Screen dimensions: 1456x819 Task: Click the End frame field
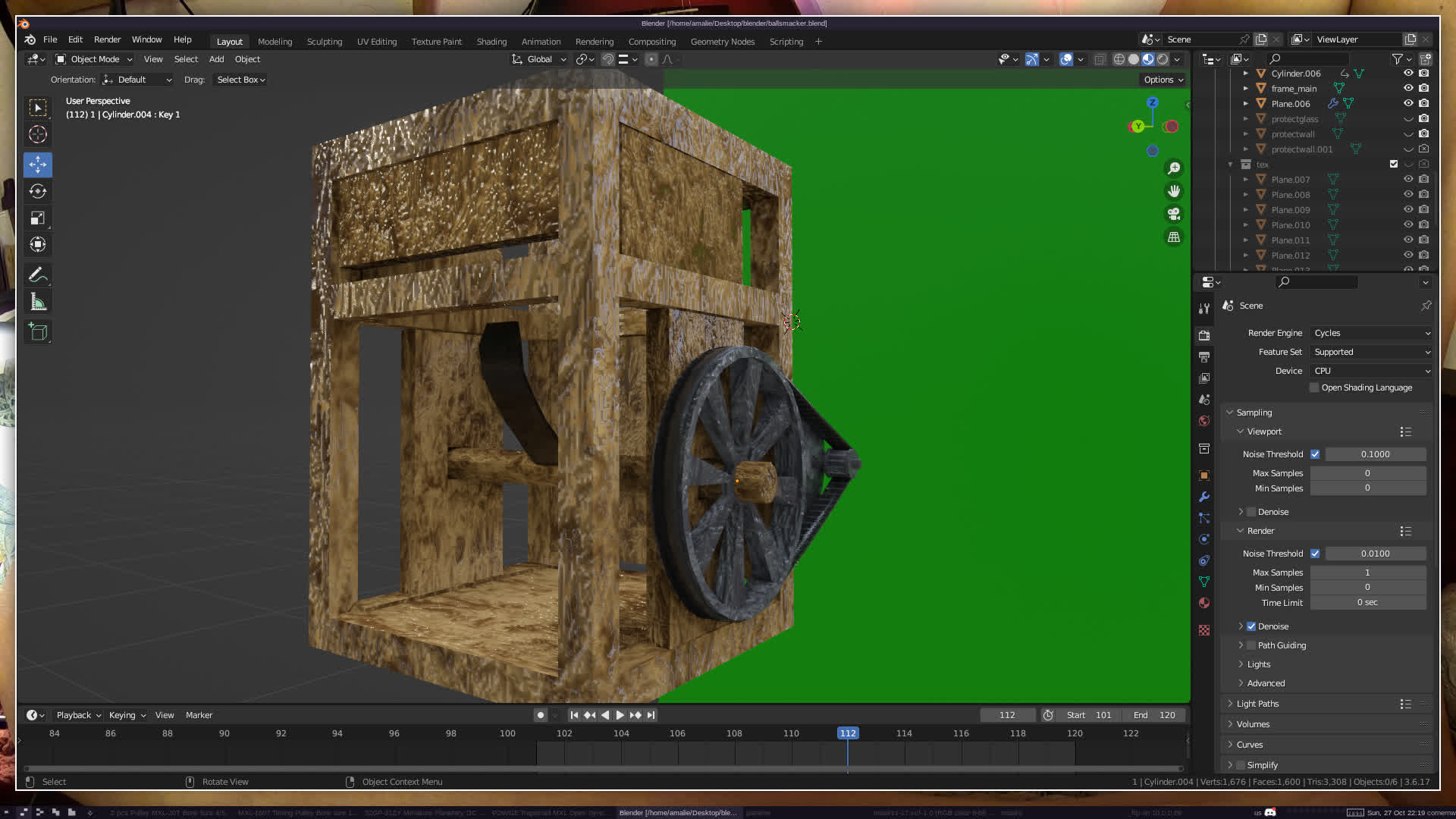[1155, 715]
